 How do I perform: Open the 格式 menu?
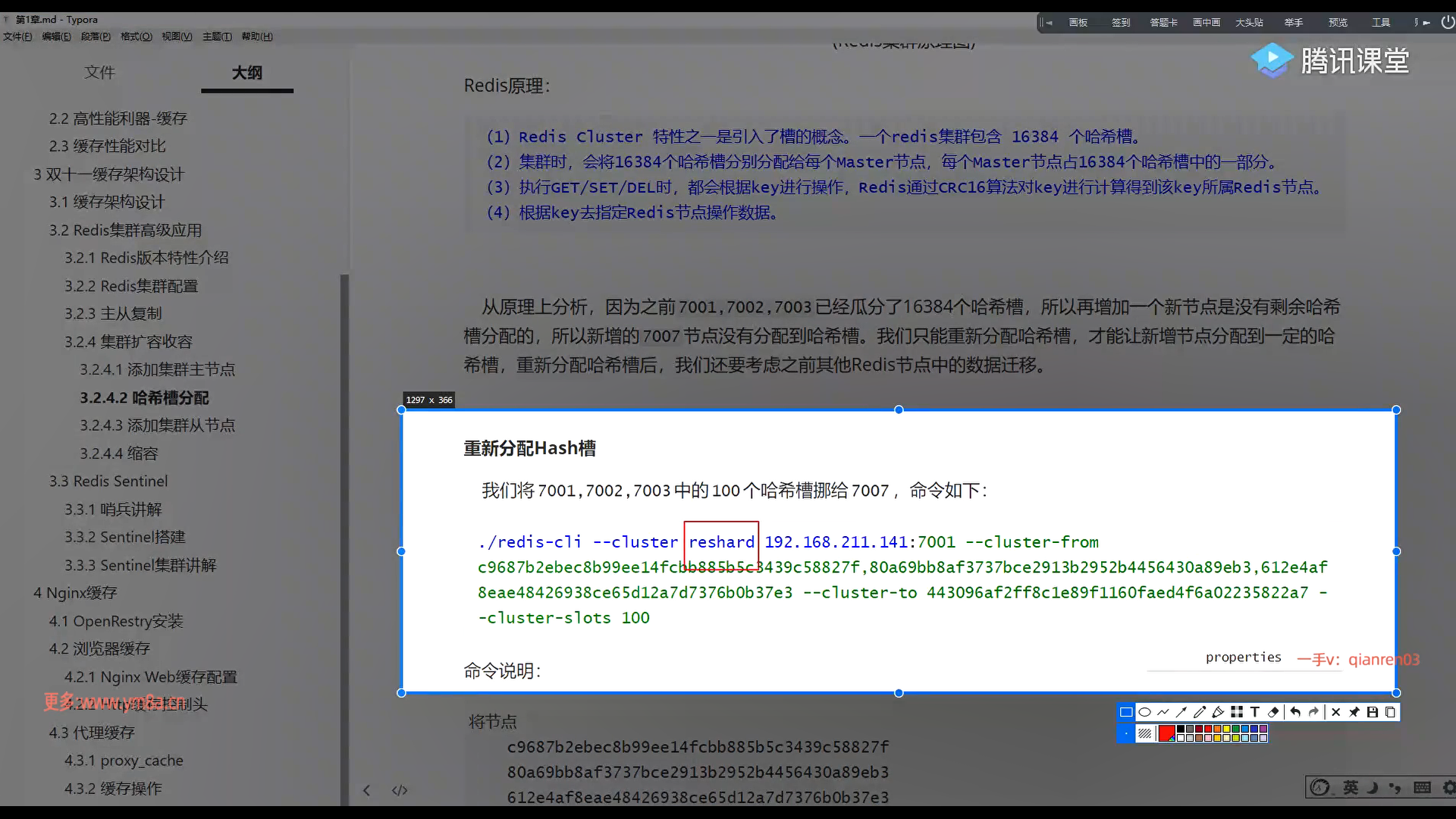(x=136, y=36)
